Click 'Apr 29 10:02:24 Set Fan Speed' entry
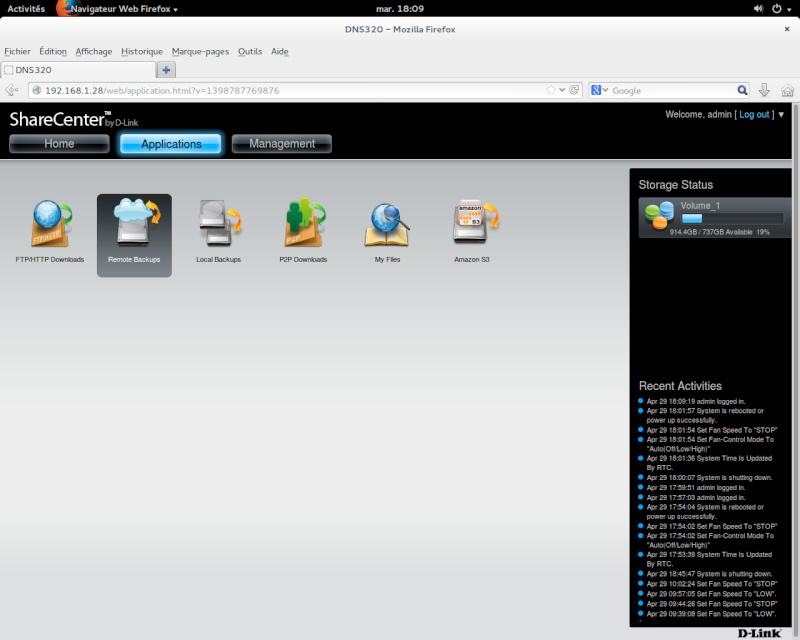Screen dimensions: 800x640 [x=712, y=584]
